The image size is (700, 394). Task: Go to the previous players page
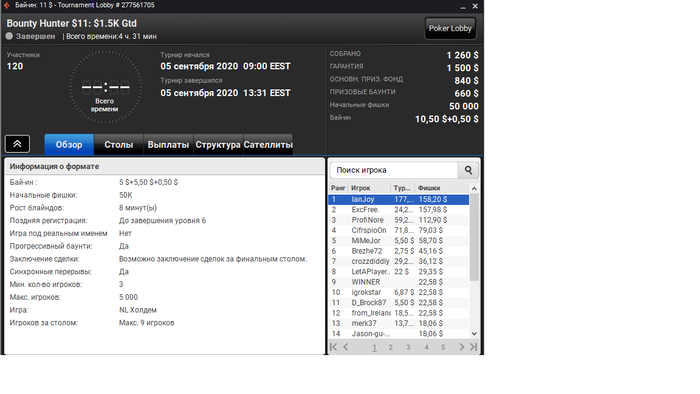(346, 347)
